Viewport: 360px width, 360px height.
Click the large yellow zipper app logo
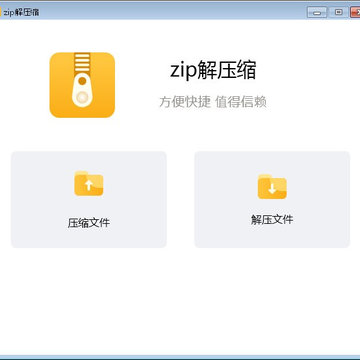coord(82,85)
